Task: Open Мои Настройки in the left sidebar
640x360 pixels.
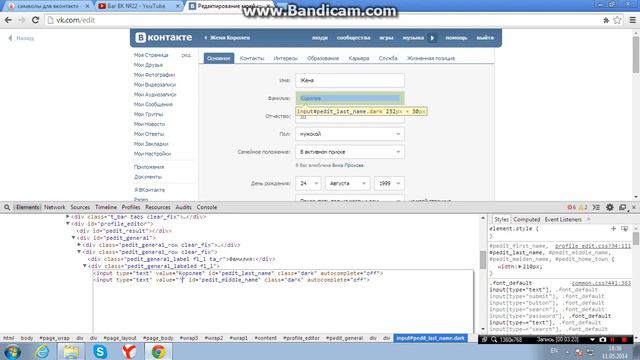Action: pyautogui.click(x=152, y=154)
